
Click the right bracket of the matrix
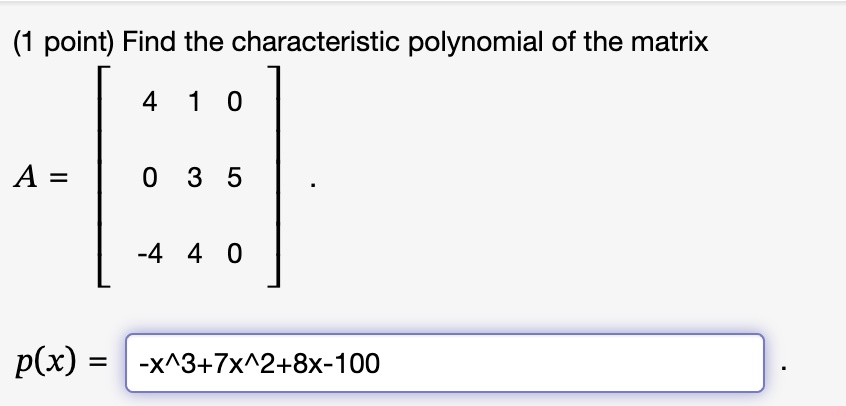coord(274,177)
